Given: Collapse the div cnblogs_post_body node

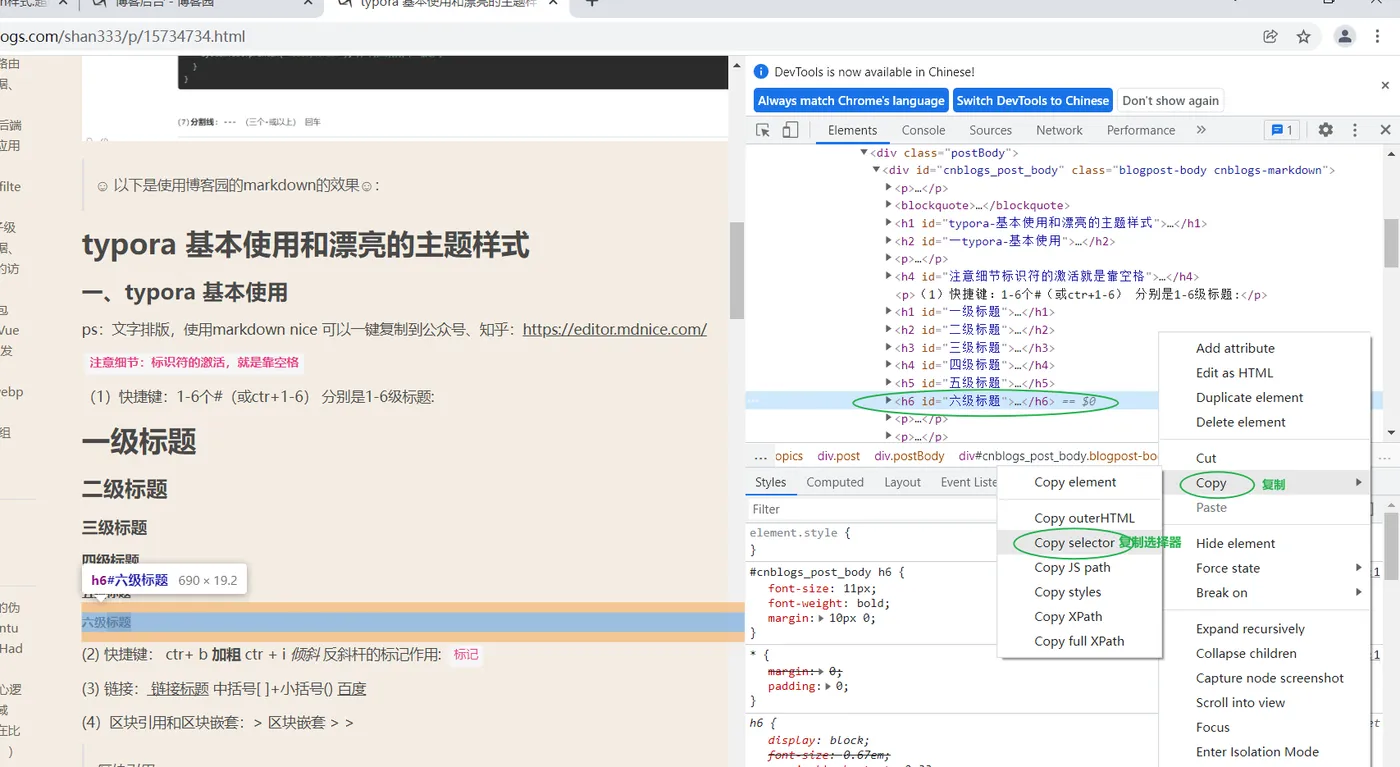Looking at the screenshot, I should tap(876, 170).
